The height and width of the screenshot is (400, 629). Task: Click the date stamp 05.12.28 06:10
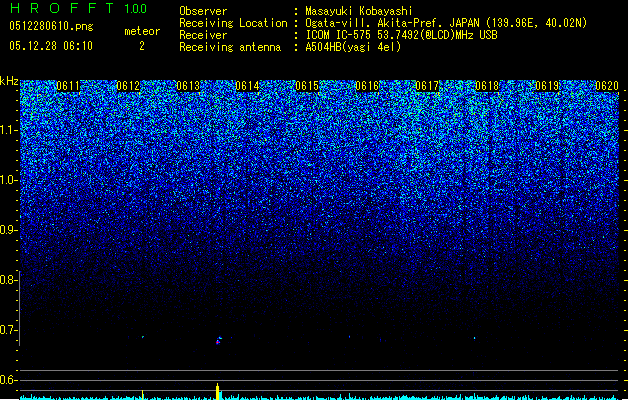click(x=51, y=46)
